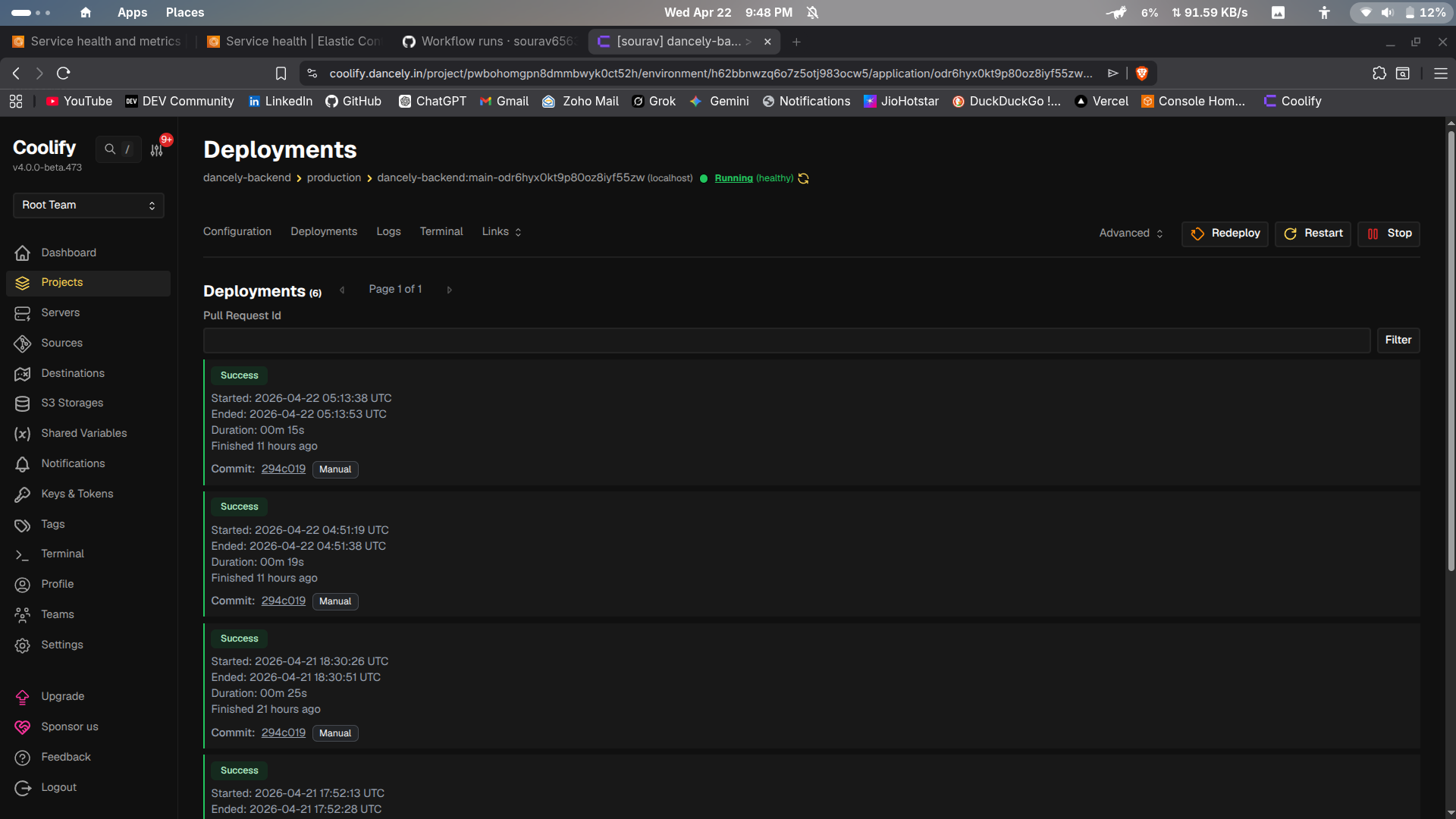Screen dimensions: 1456x819
Task: Expand the Root Team selector
Action: point(88,205)
